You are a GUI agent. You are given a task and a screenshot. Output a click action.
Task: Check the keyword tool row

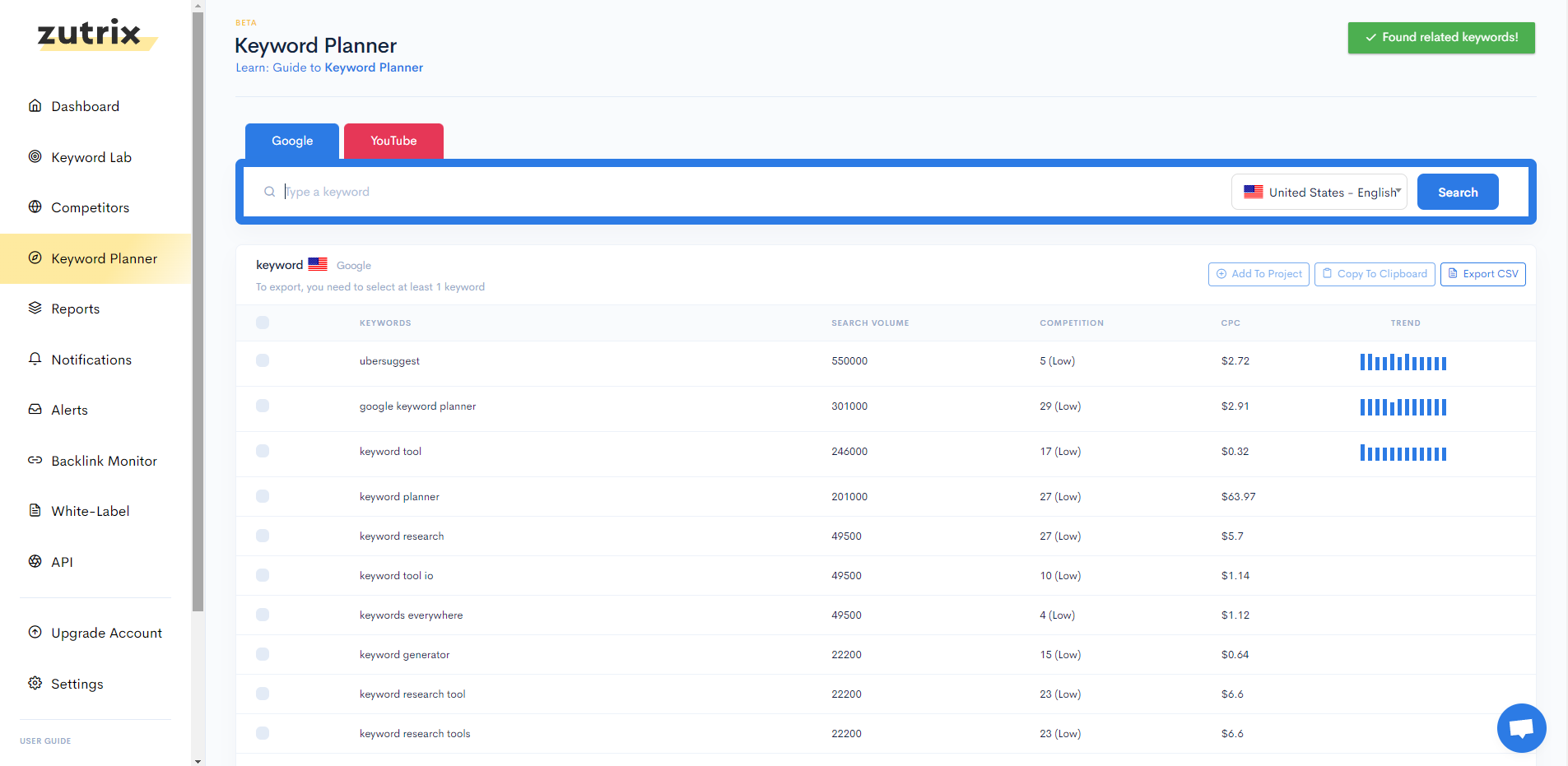point(263,451)
